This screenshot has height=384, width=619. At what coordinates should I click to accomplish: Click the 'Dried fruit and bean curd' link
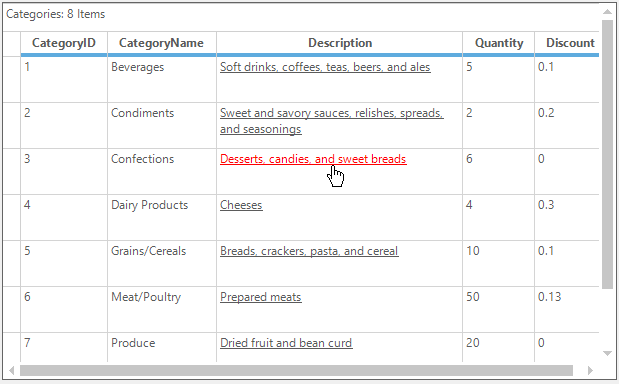tap(286, 343)
